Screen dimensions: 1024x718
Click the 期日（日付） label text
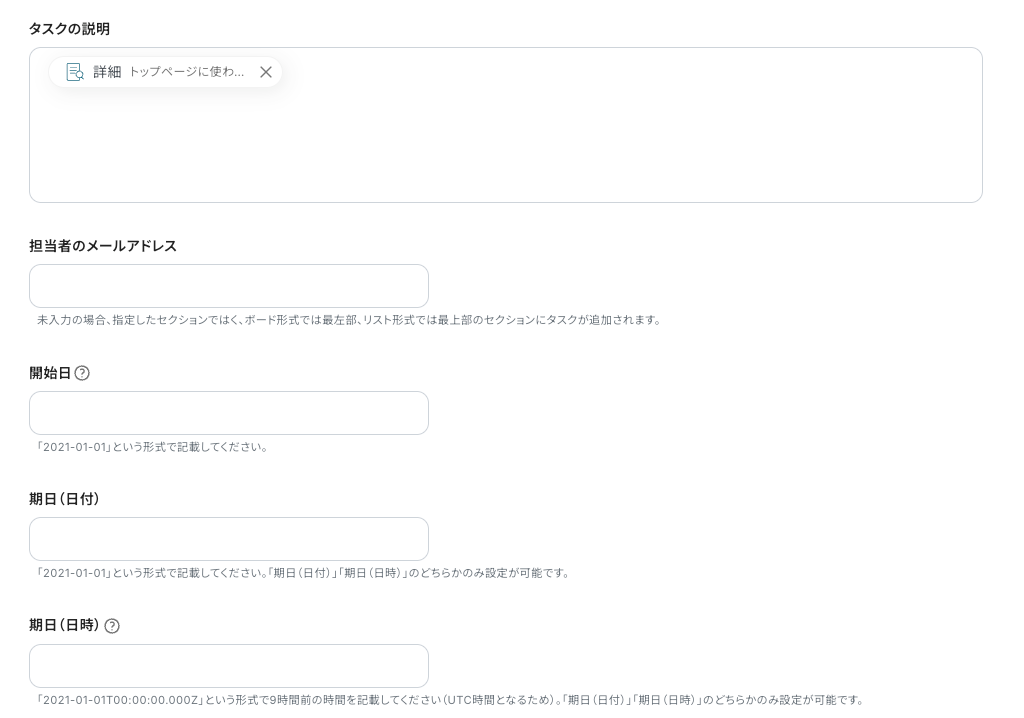[65, 499]
